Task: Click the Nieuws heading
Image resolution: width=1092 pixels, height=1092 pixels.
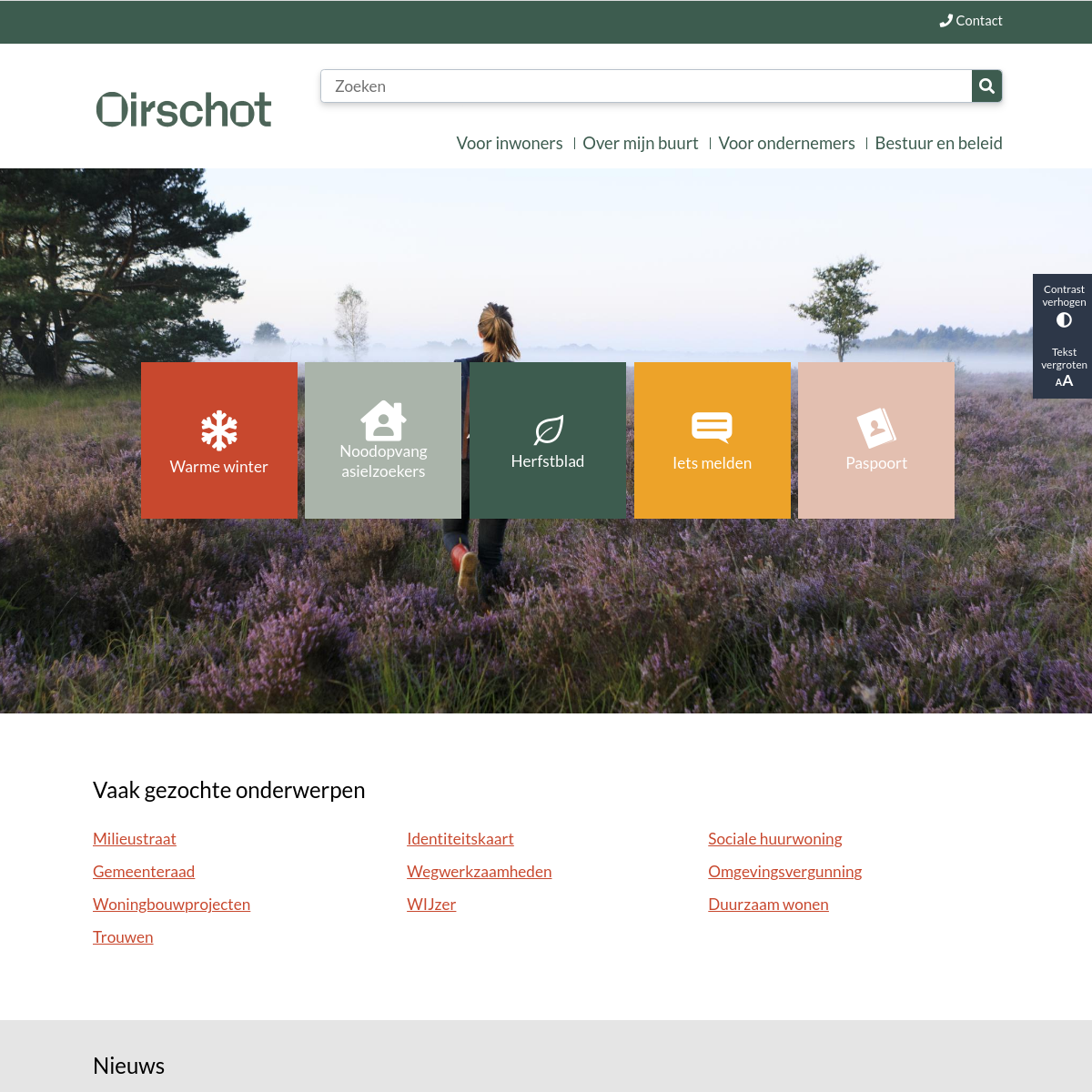Action: coord(129,1066)
